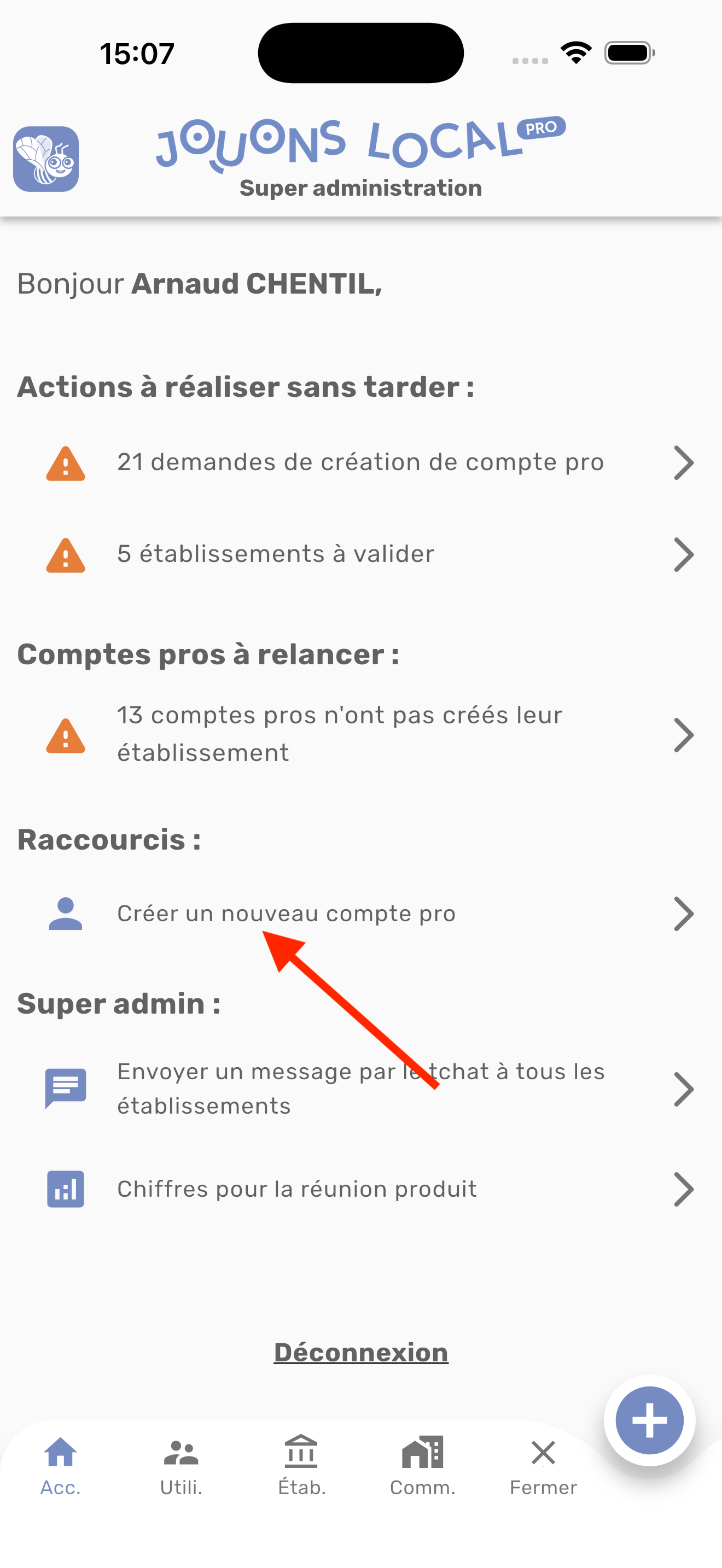Viewport: 722px width, 1568px height.
Task: Open chevron for 21 demandes de création
Action: pos(684,463)
